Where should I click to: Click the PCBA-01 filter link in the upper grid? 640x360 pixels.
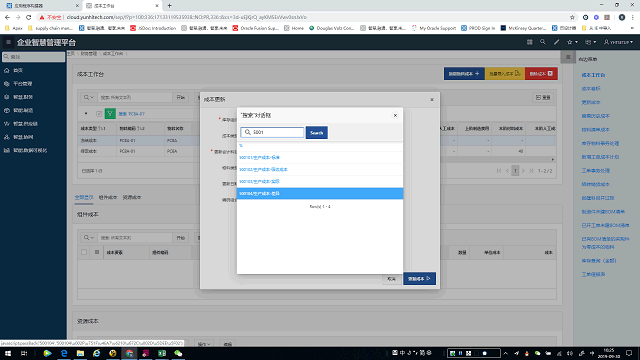[131, 114]
